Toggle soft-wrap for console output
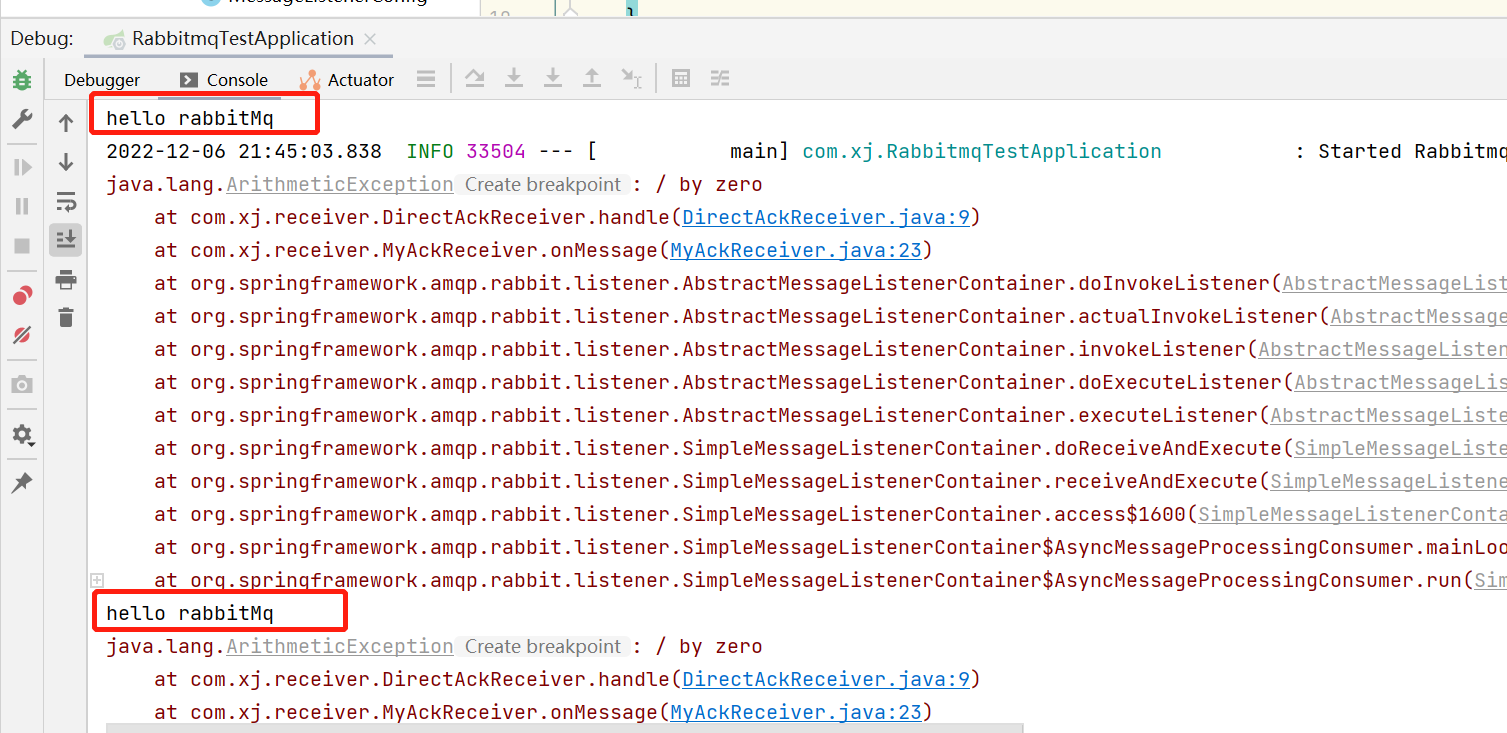 pos(66,202)
